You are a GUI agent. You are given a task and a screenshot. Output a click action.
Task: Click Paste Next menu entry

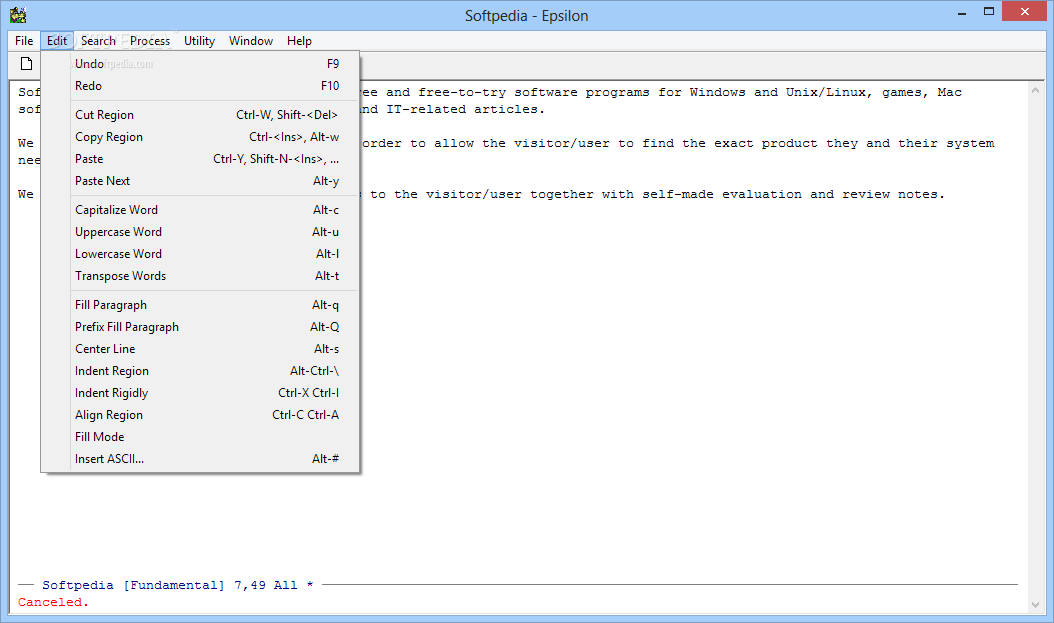pyautogui.click(x=200, y=181)
